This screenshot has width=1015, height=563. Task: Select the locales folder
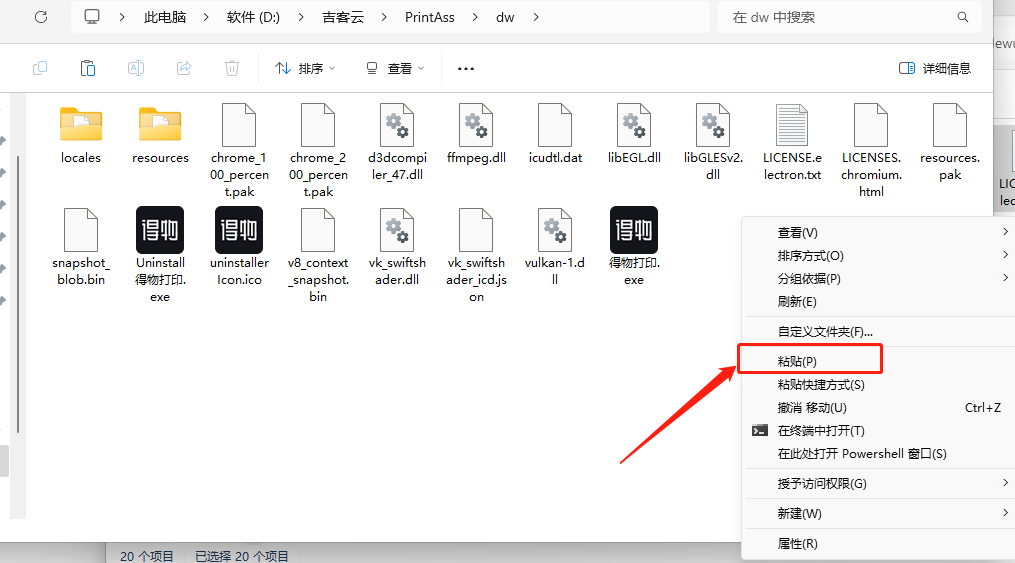click(81, 135)
